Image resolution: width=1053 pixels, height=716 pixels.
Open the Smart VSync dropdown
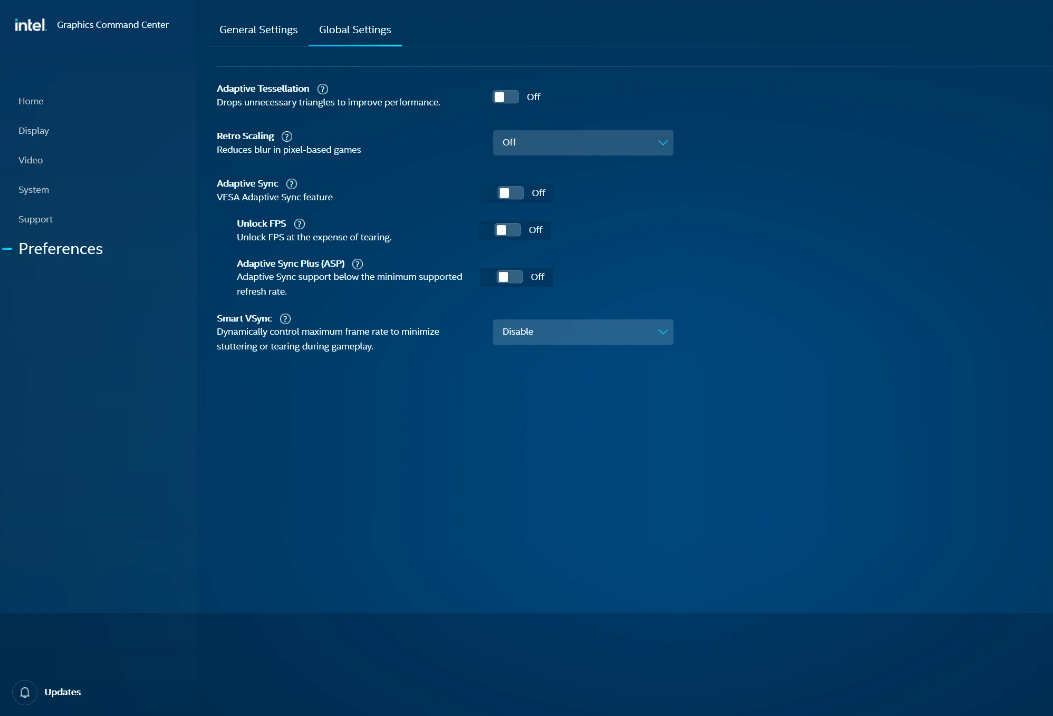tap(583, 332)
